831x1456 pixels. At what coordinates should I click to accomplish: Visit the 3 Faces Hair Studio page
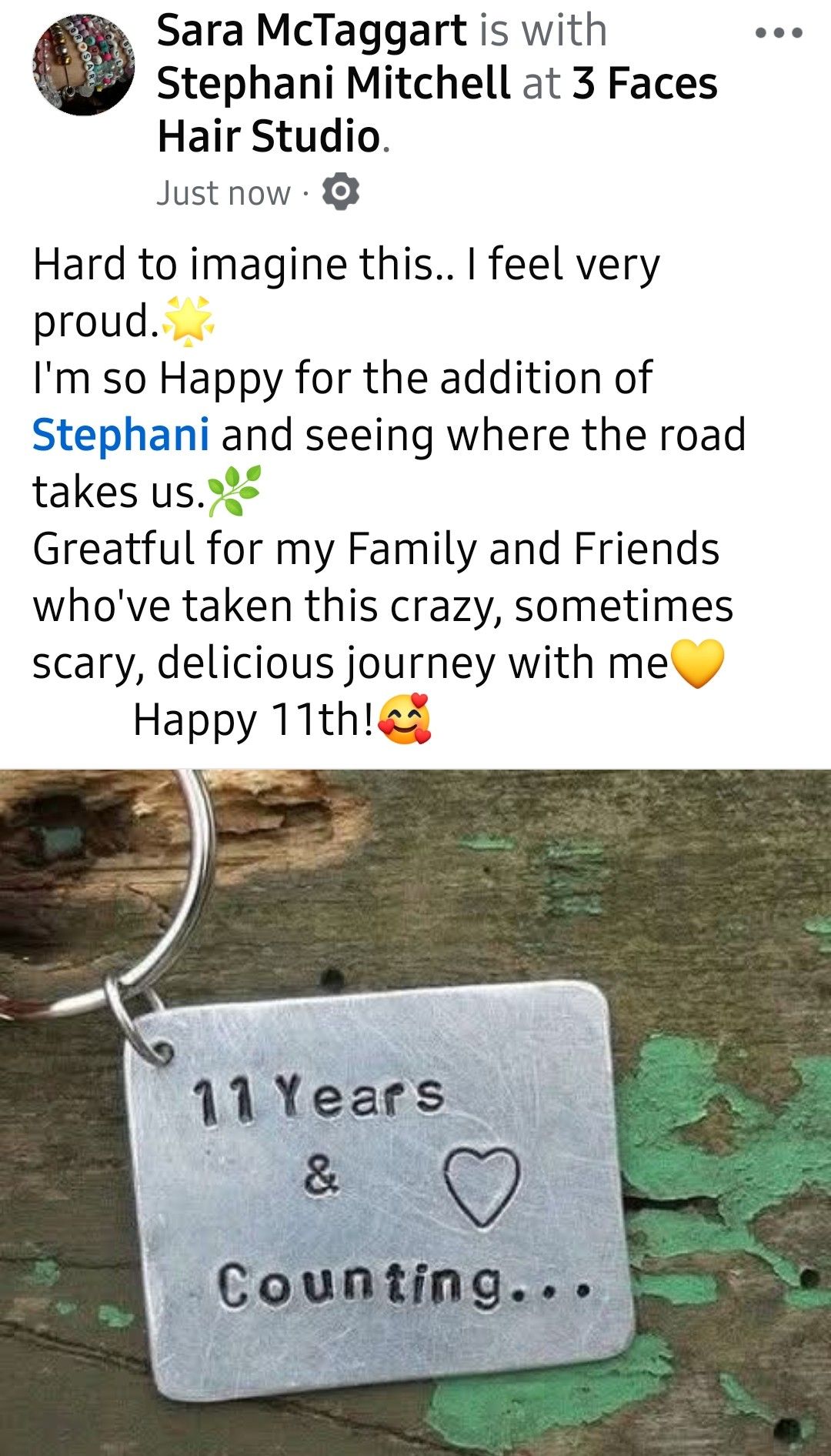pyautogui.click(x=437, y=109)
